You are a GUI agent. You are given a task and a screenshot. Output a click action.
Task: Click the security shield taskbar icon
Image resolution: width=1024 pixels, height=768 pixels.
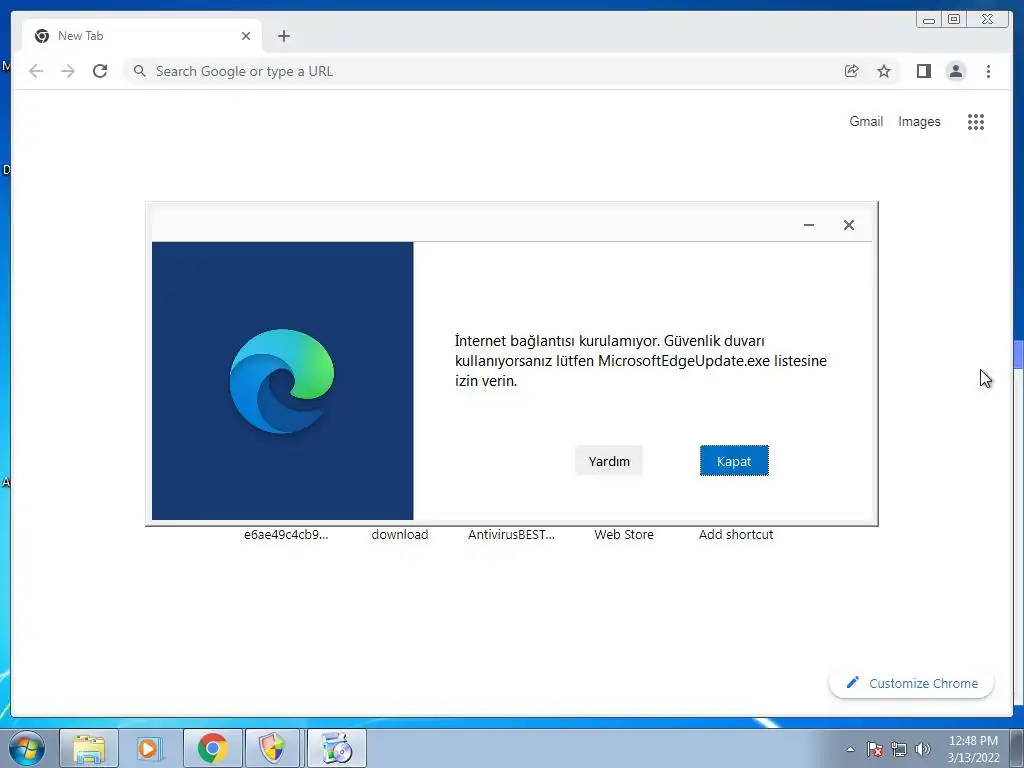(x=273, y=748)
